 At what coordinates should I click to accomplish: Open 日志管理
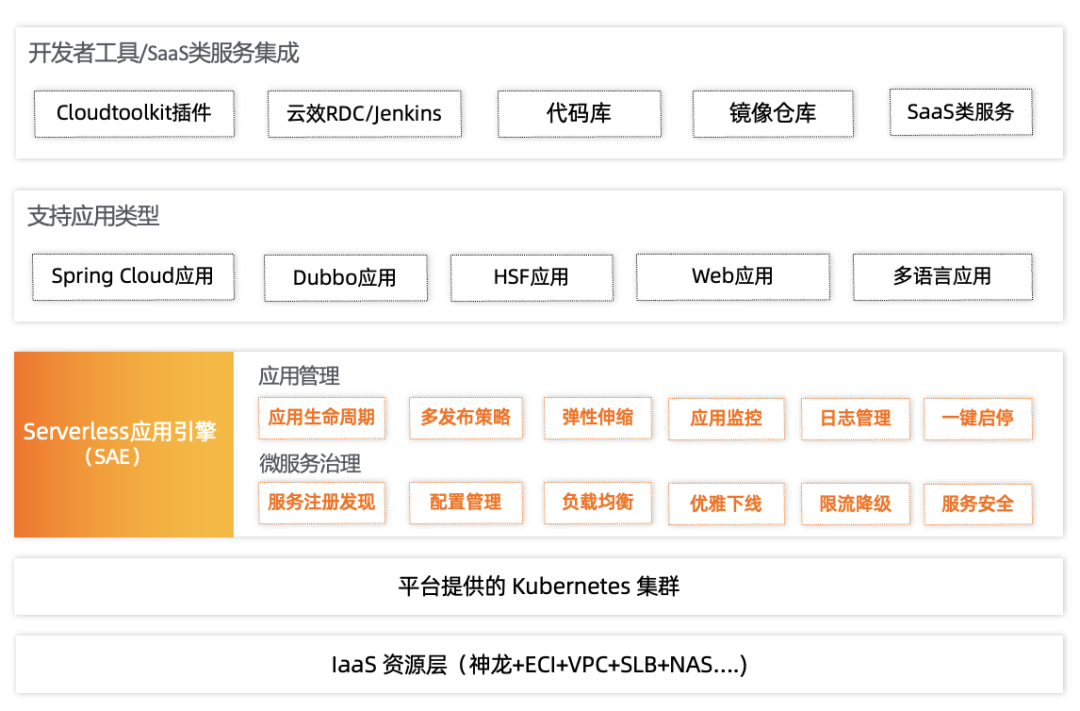coord(854,418)
